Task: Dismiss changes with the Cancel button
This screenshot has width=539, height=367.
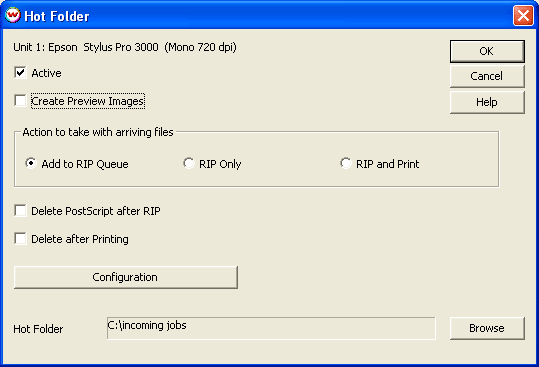Action: point(487,76)
